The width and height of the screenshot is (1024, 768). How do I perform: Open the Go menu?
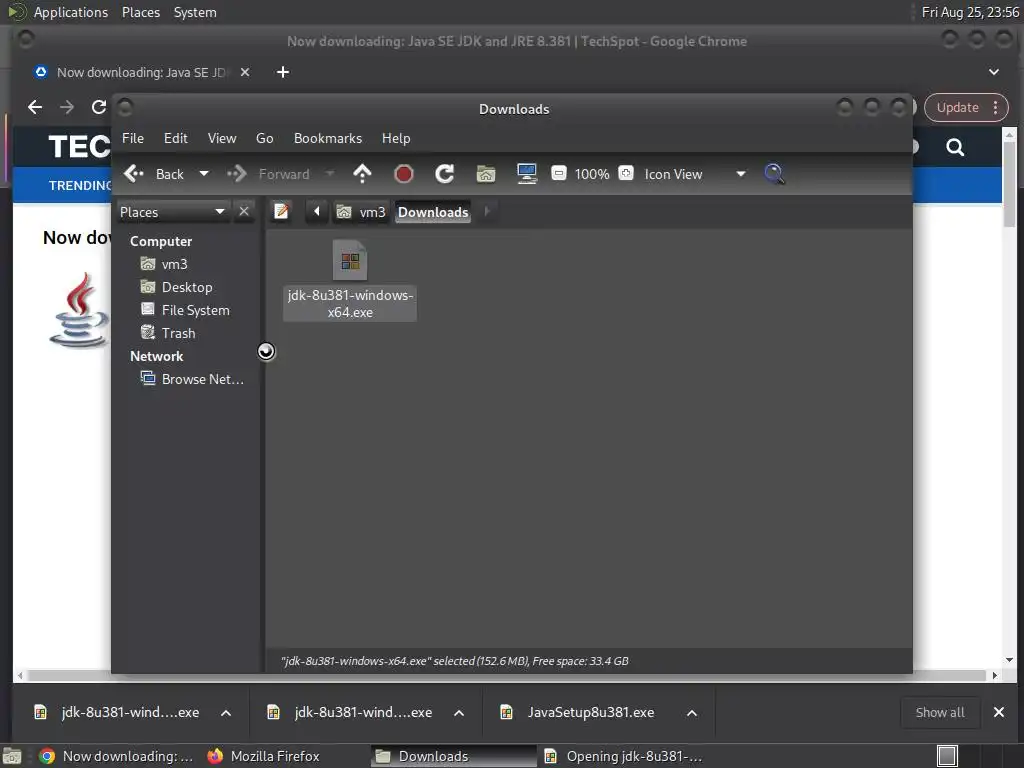264,138
